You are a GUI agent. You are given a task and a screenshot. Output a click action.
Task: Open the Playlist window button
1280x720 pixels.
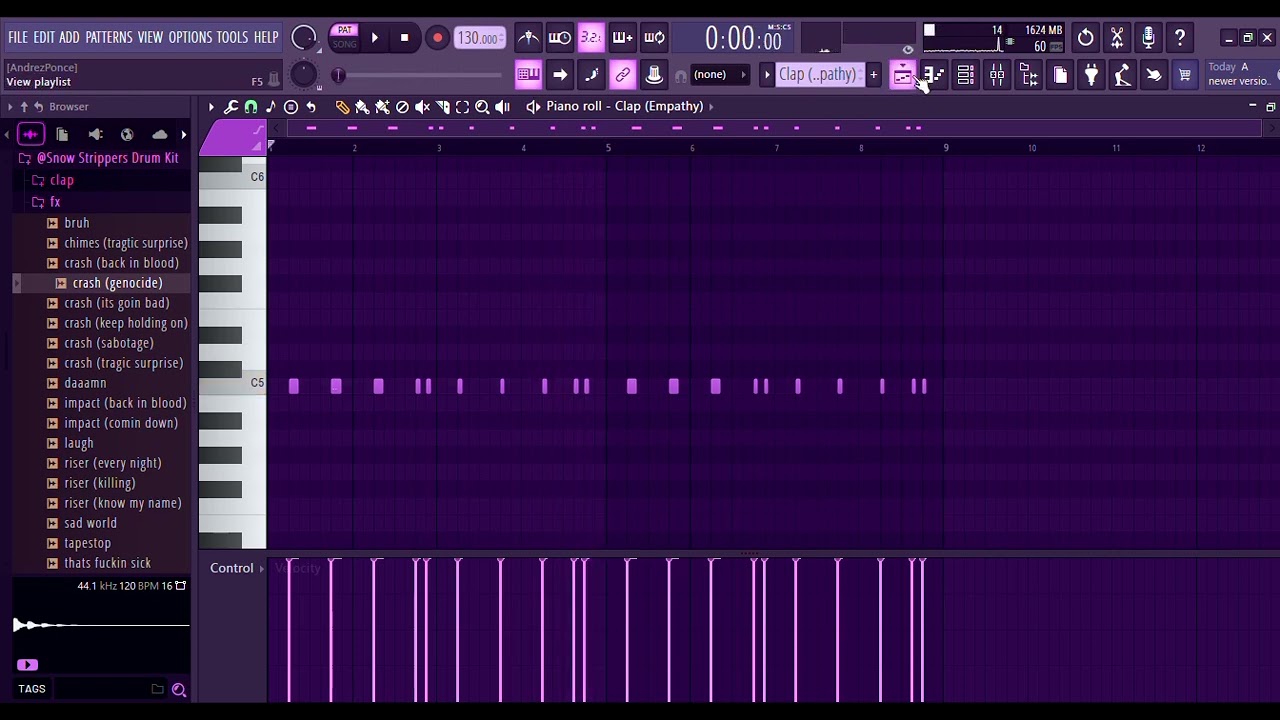(902, 74)
